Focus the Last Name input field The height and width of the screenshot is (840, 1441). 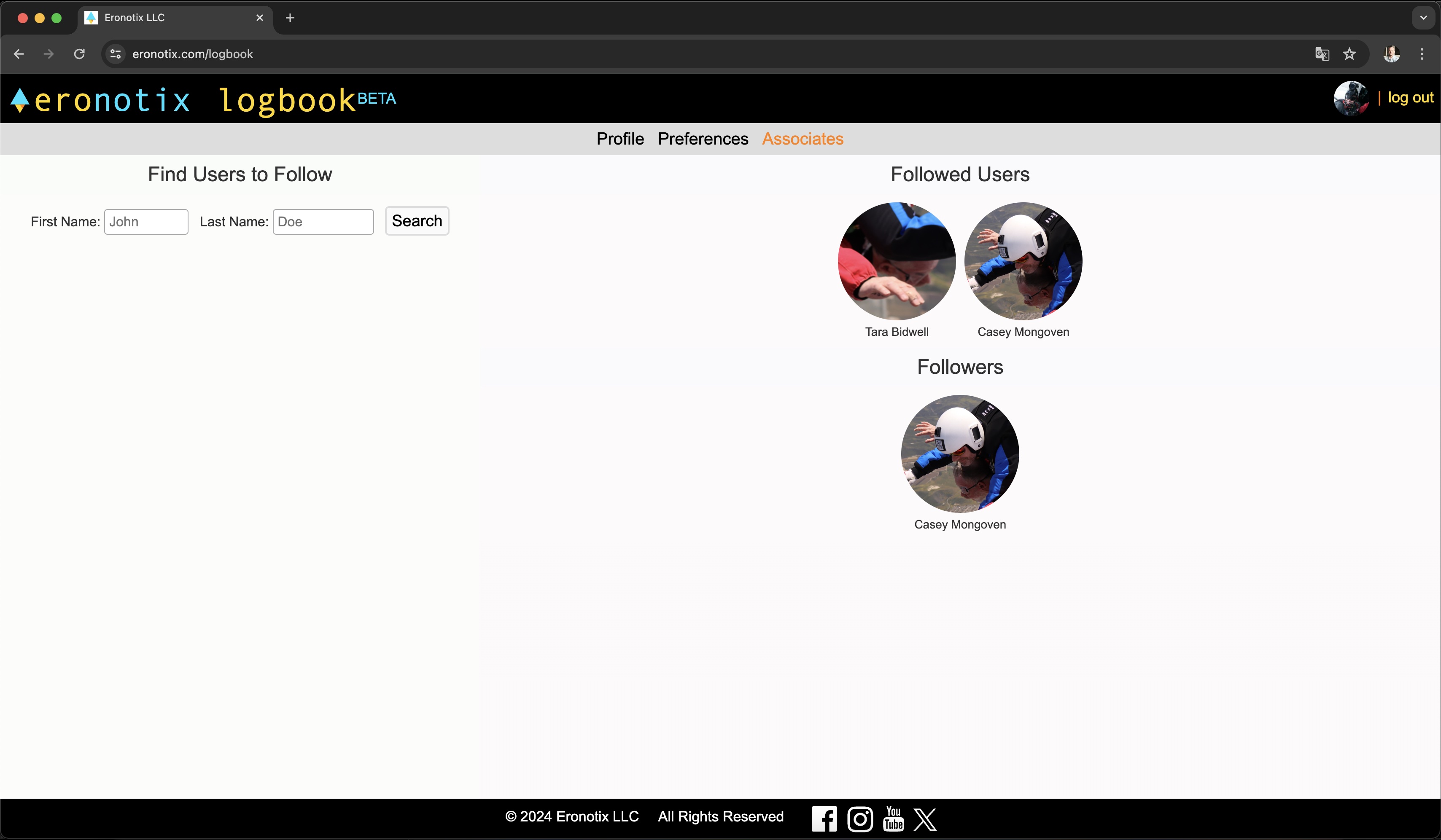[x=323, y=222]
